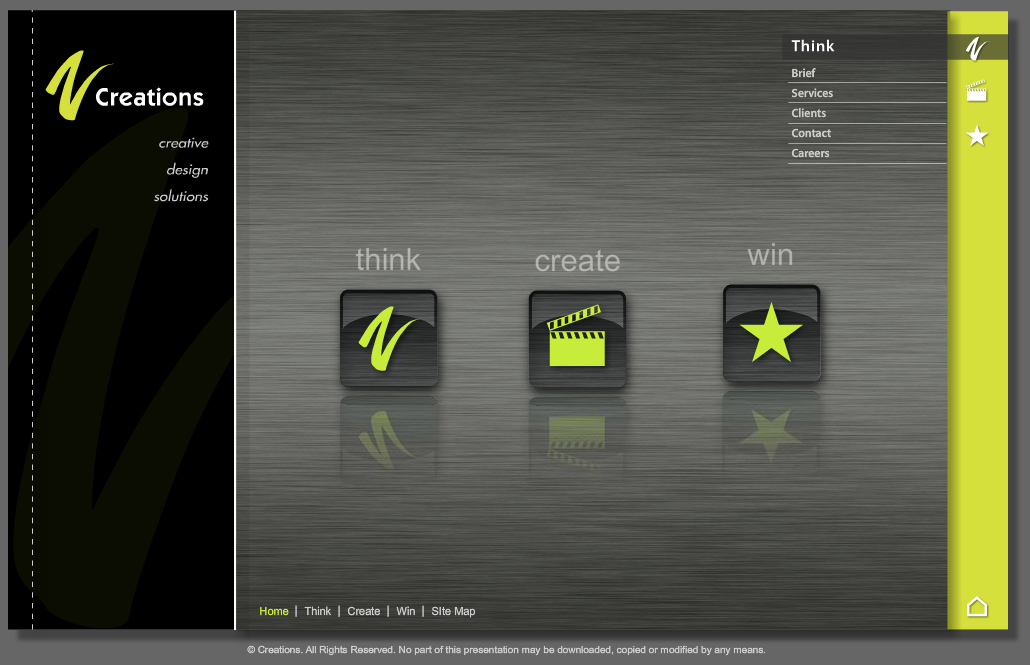This screenshot has width=1030, height=665.
Task: Click the clapperboard icon in green sidebar
Action: tap(977, 92)
